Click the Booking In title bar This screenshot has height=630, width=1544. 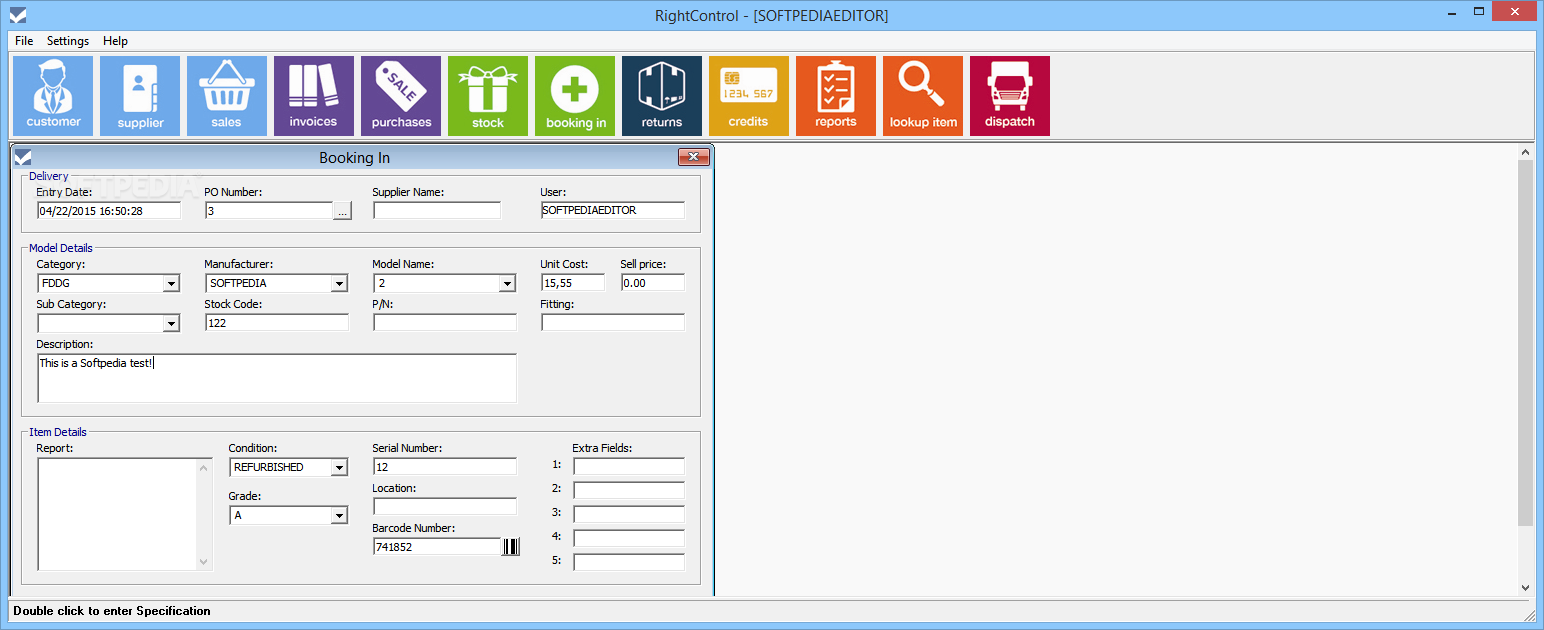pos(354,157)
